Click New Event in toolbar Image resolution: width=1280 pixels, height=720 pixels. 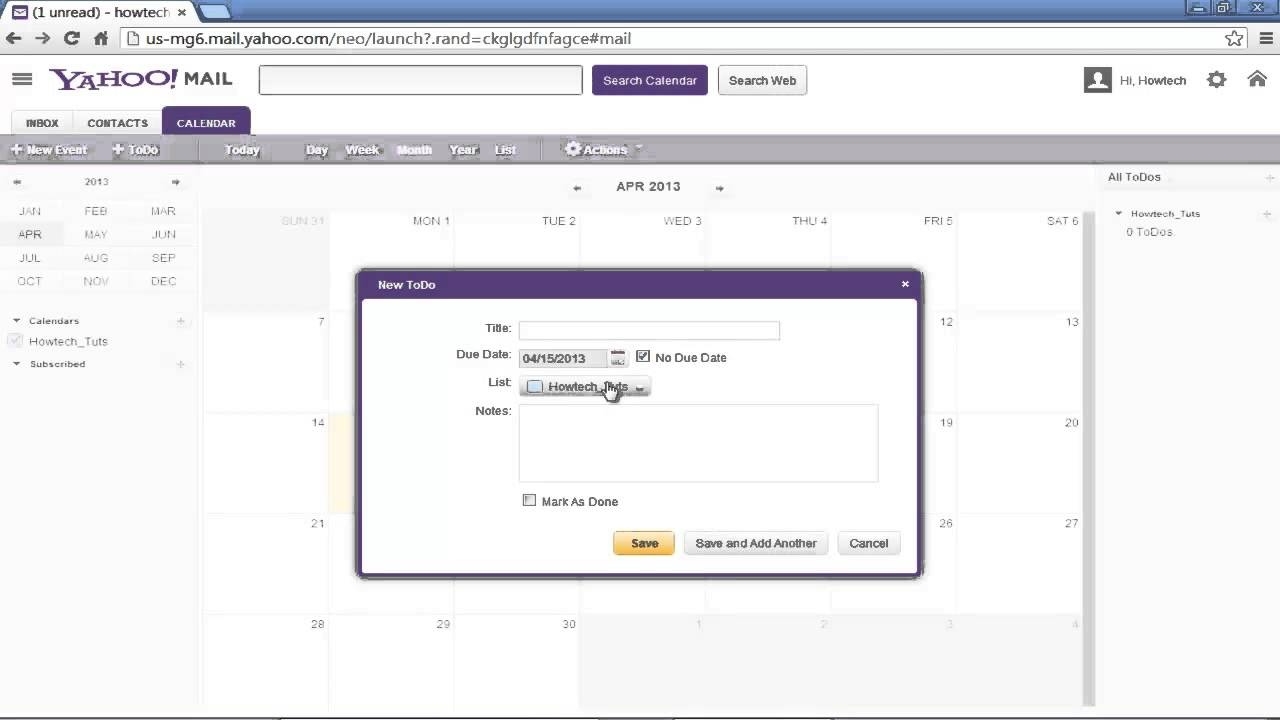click(49, 150)
